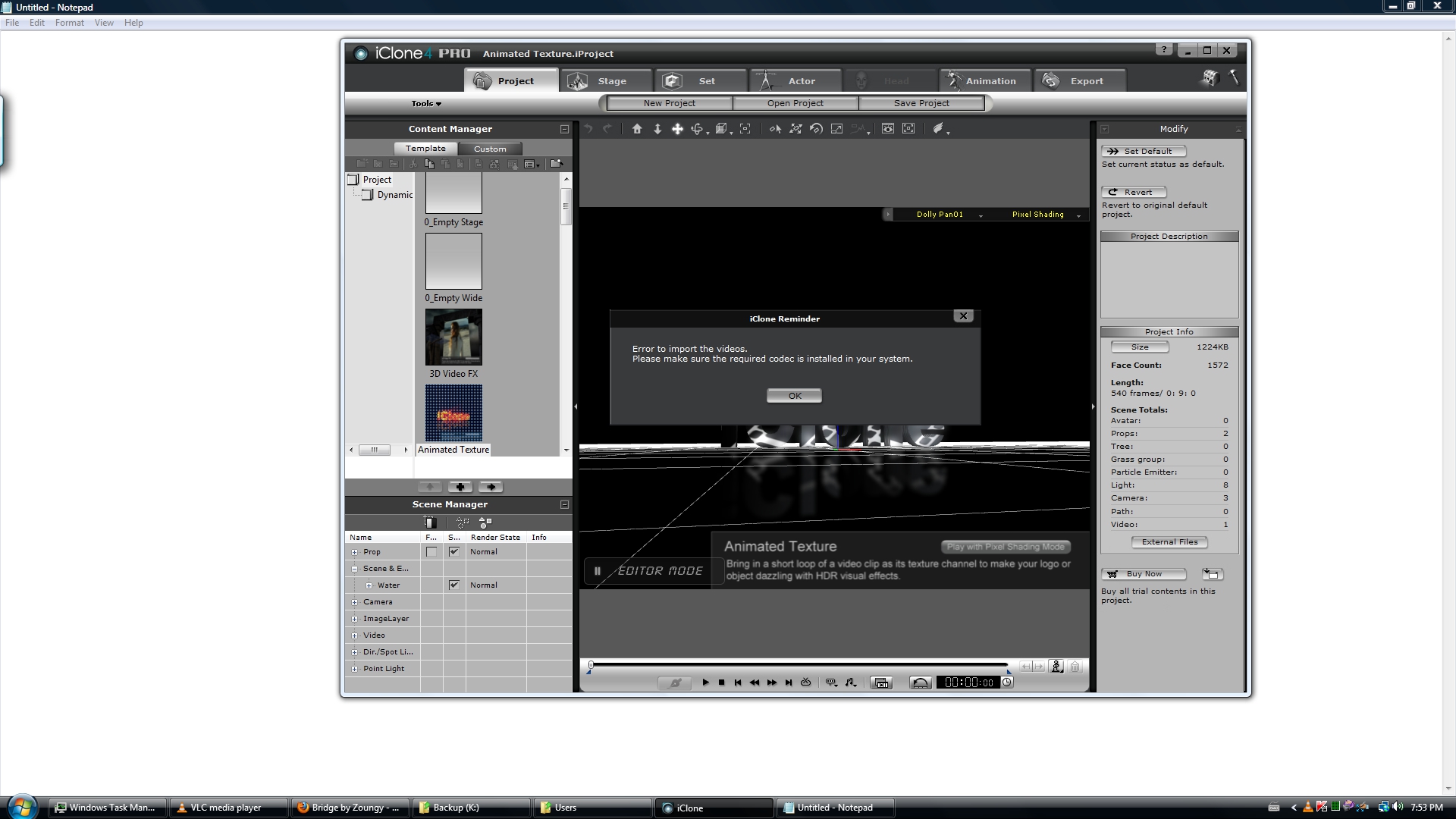Screen dimensions: 1456x819
Task: Click the camera orbit rotate tool
Action: pos(697,129)
